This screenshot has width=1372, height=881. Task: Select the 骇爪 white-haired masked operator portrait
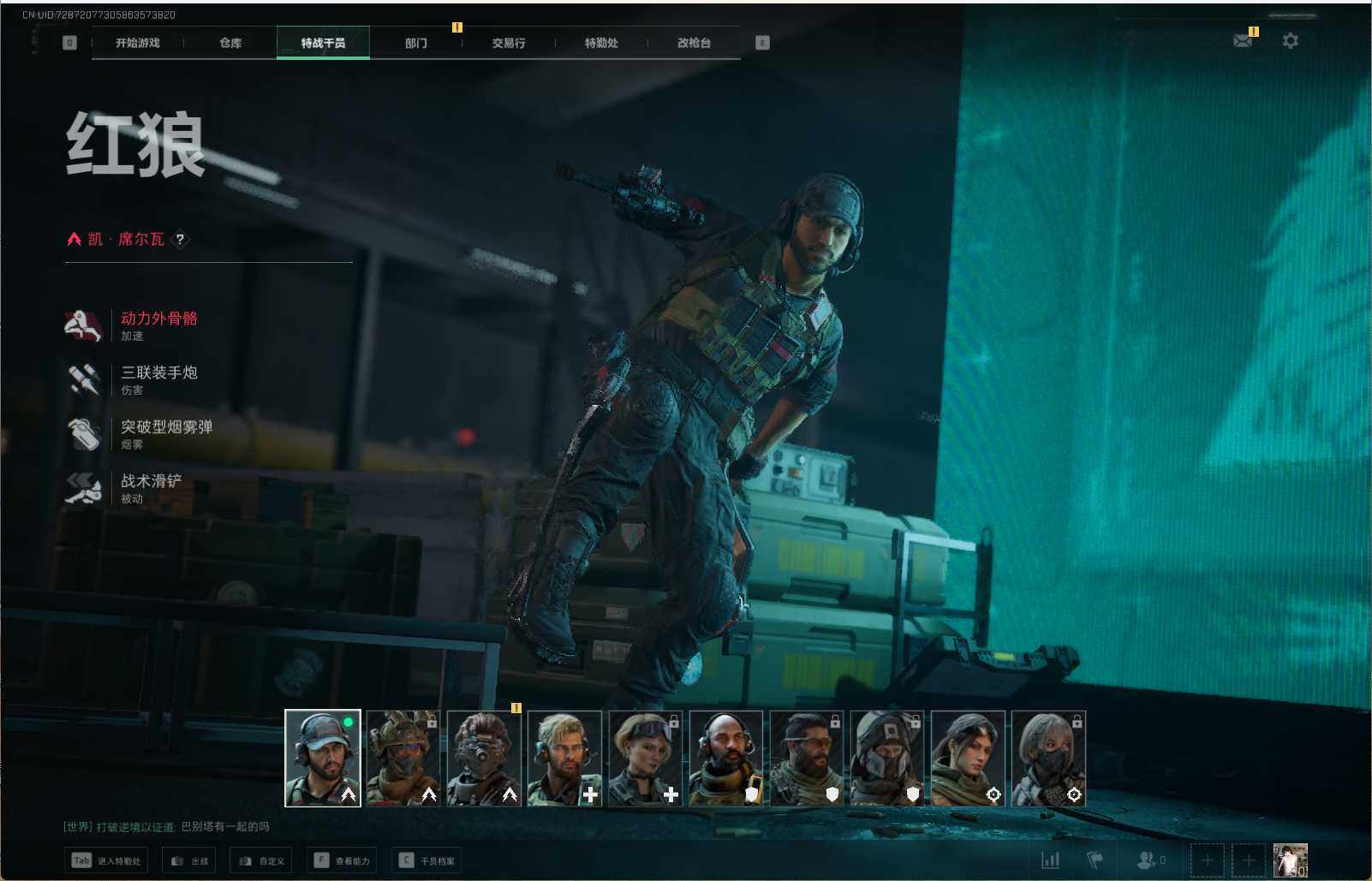click(x=1047, y=759)
